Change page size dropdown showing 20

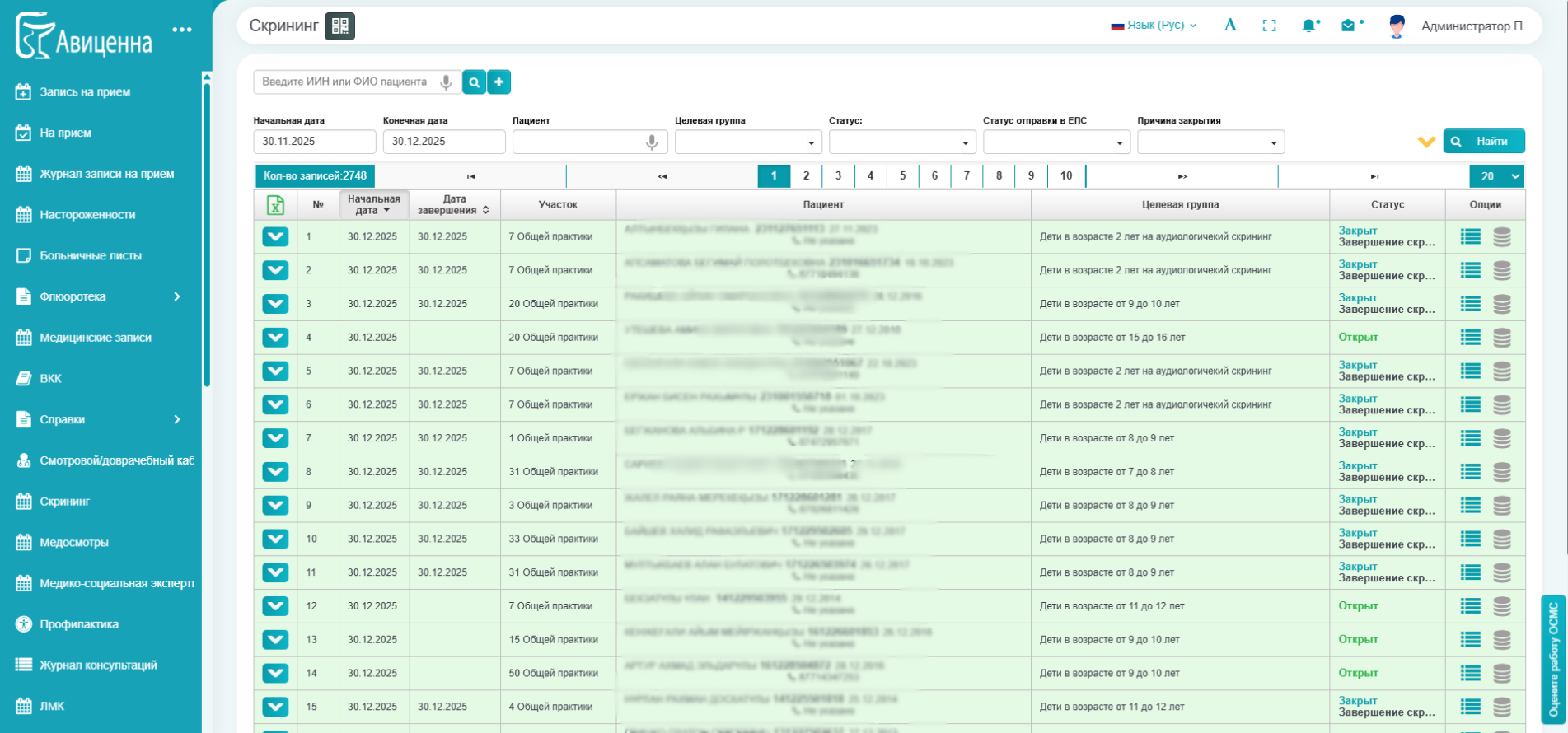(1495, 176)
